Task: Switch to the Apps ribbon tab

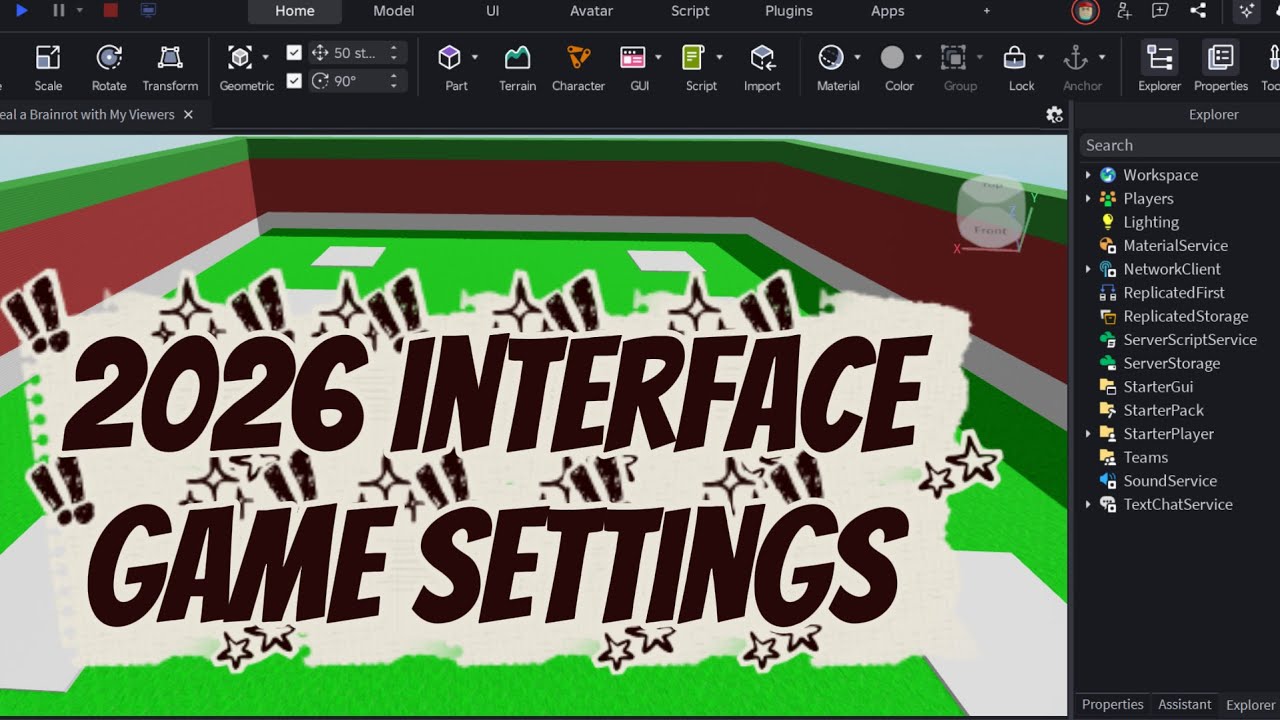Action: [x=888, y=11]
